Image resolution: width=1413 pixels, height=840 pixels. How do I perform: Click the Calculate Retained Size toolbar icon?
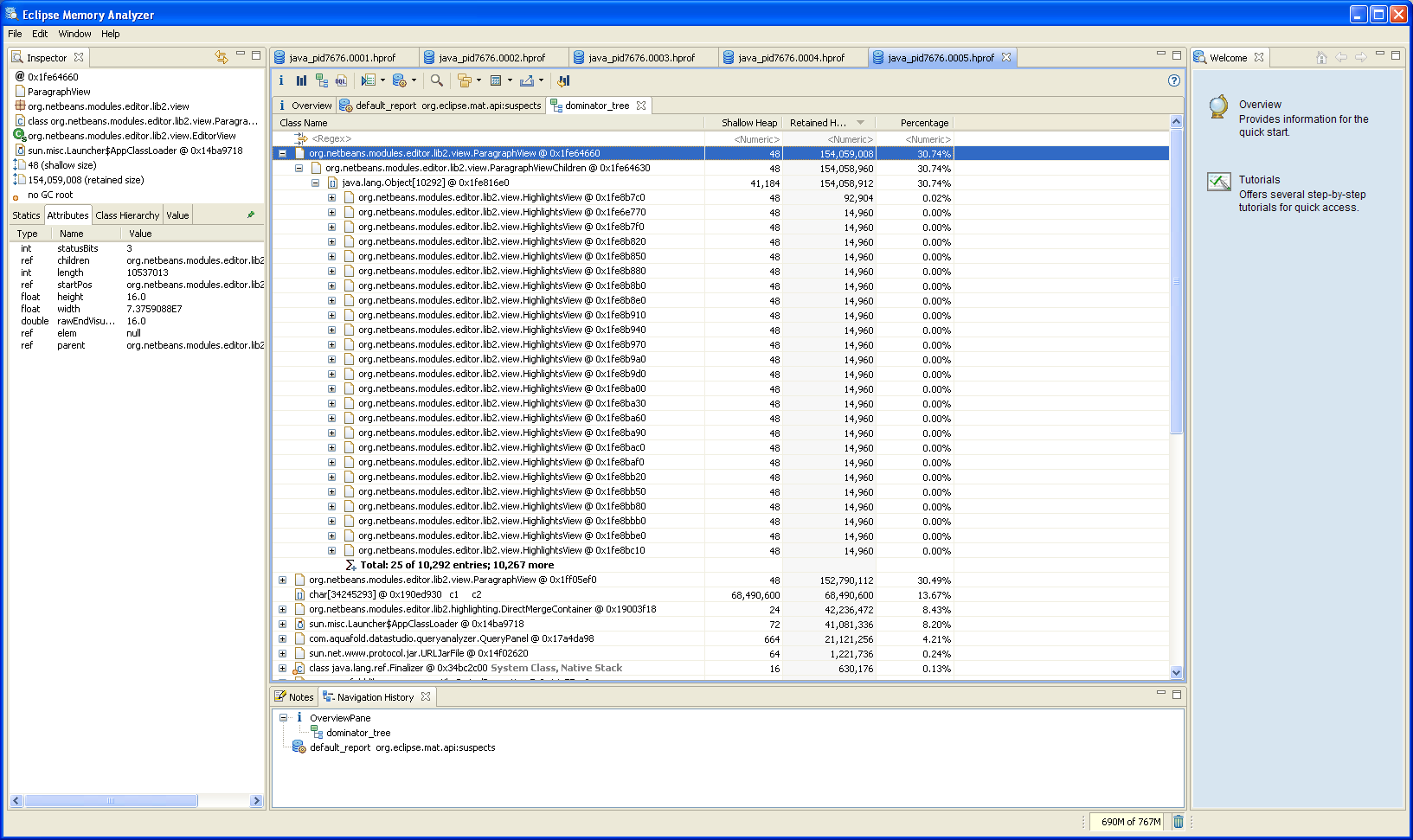(x=496, y=80)
